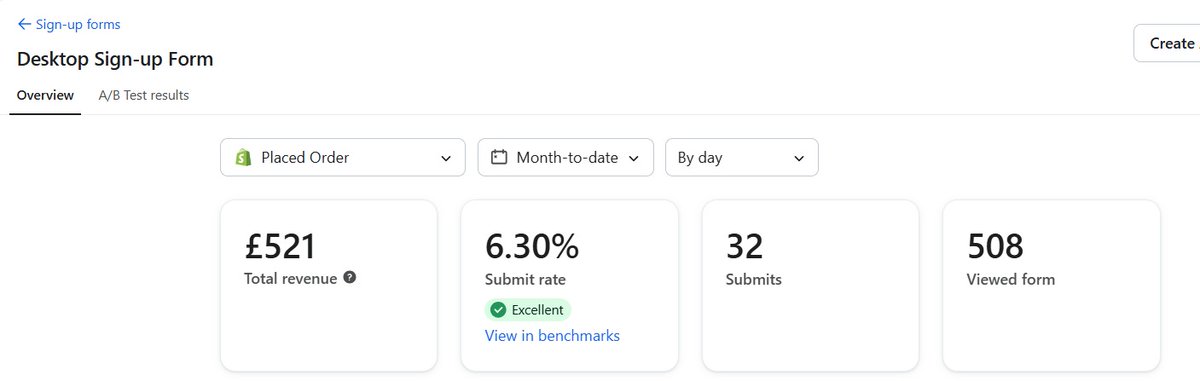Click the green checkmark icon
Screen dimensions: 1200x381
[x=498, y=310]
